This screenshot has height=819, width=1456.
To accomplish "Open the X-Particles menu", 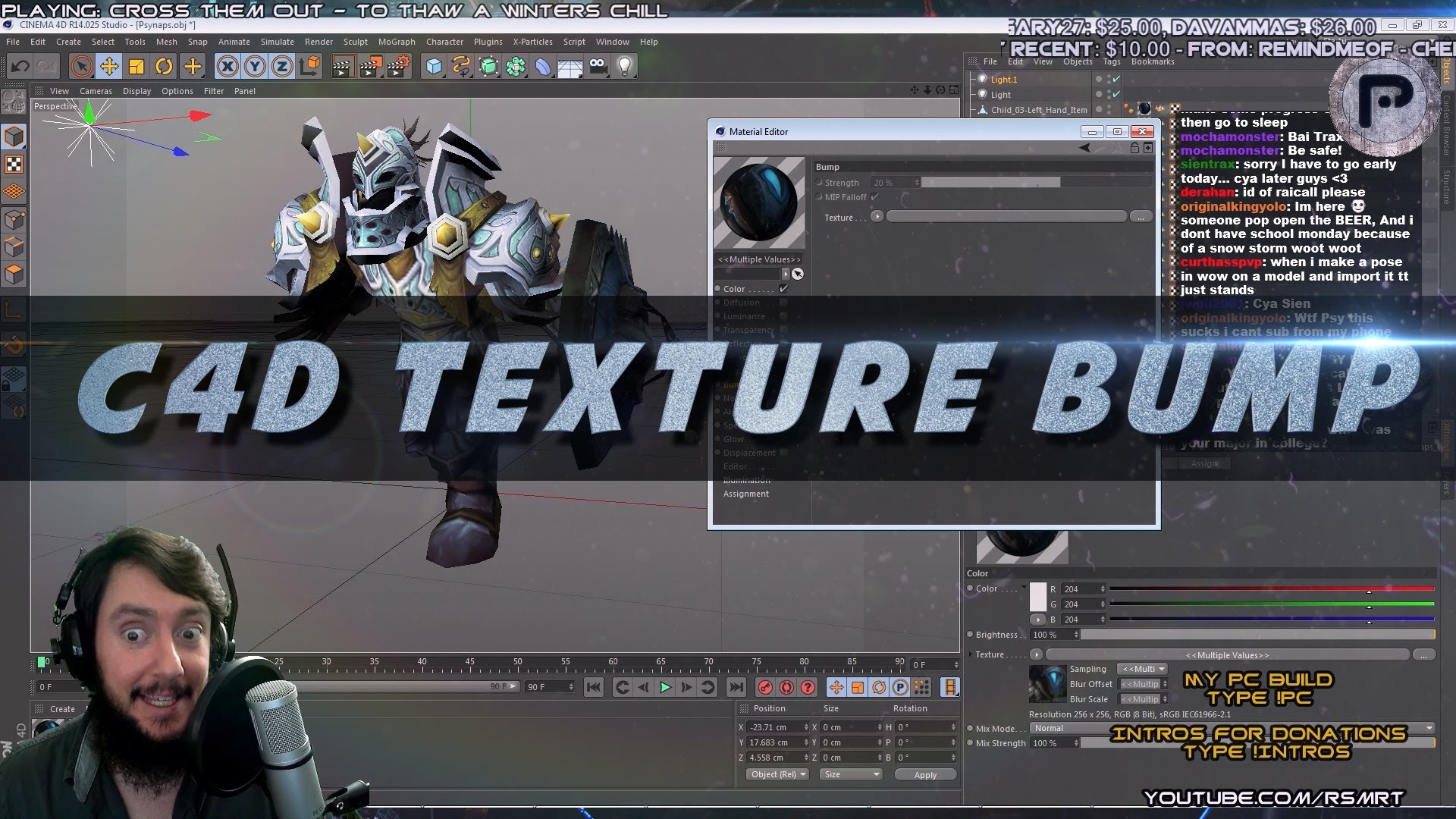I will (x=532, y=42).
